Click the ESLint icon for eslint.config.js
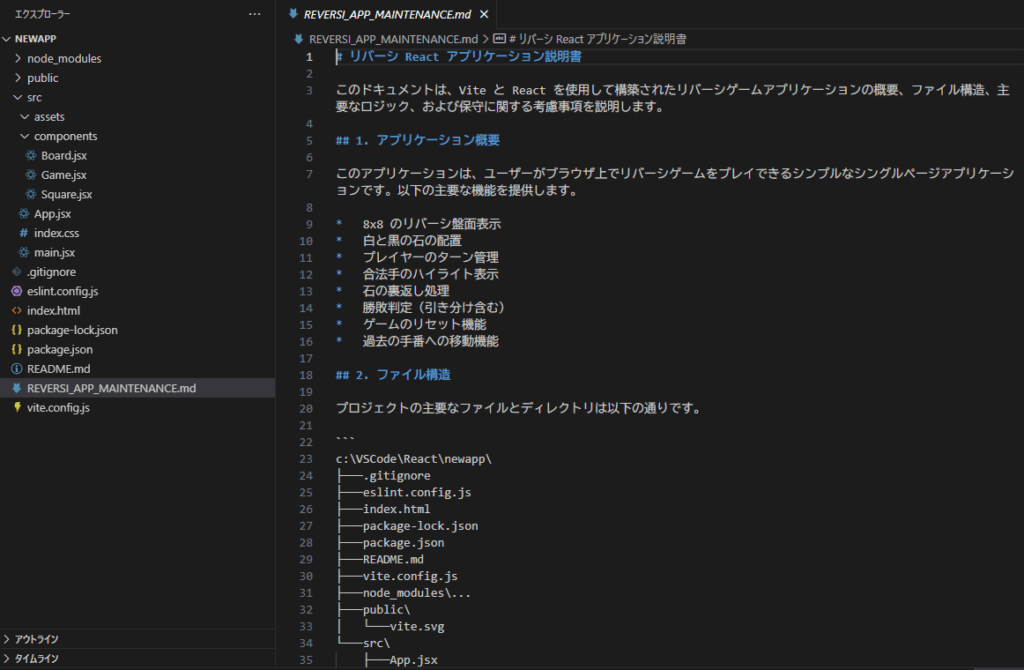Screen dimensions: 1024x670 (17, 291)
